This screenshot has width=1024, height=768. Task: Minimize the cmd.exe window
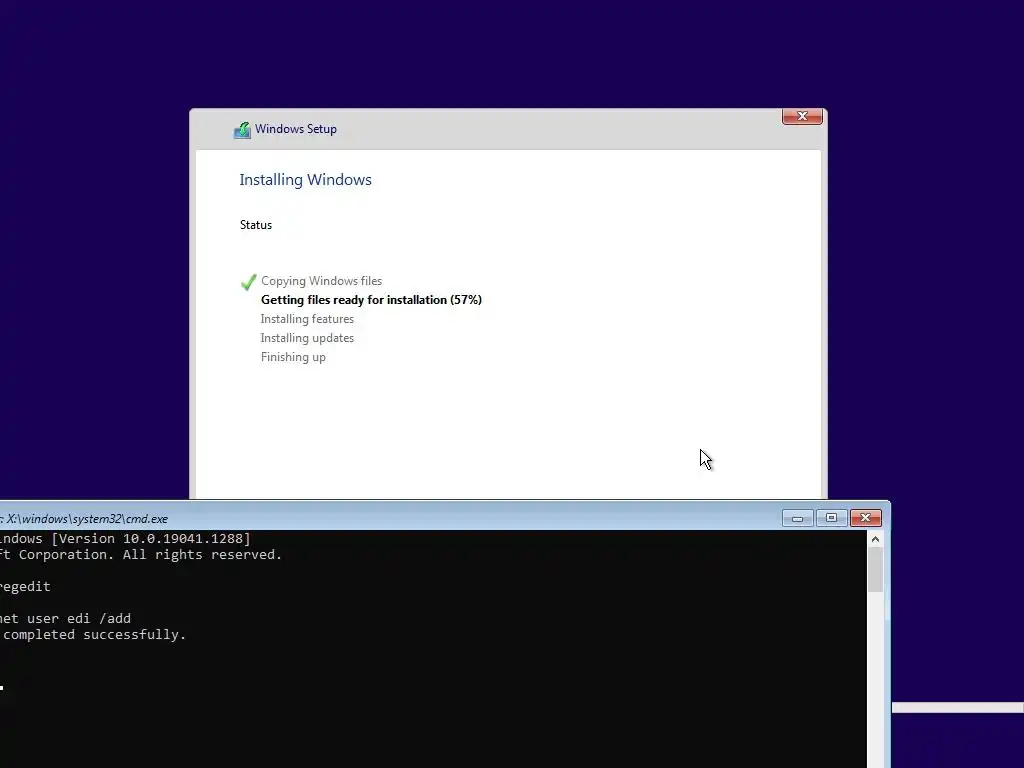tap(797, 518)
